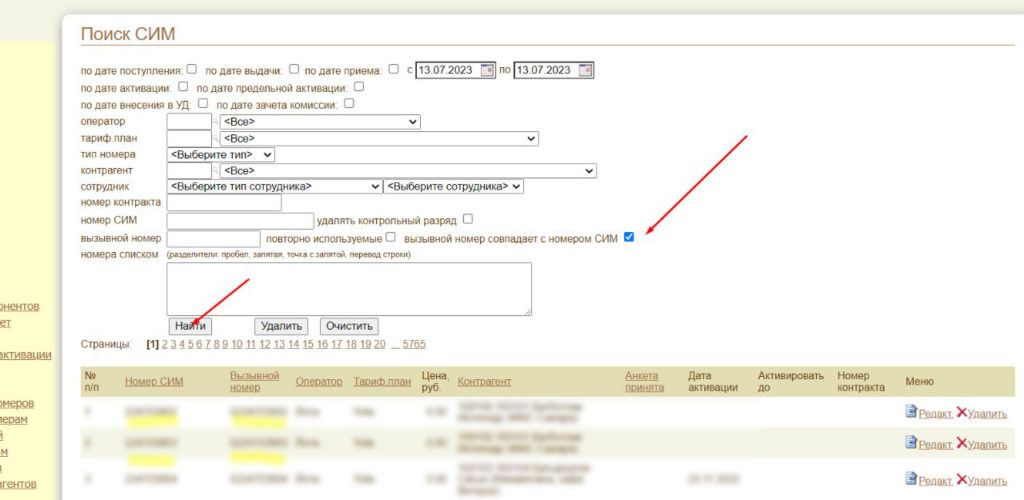Click the 'вызывной номер' input field

point(214,238)
